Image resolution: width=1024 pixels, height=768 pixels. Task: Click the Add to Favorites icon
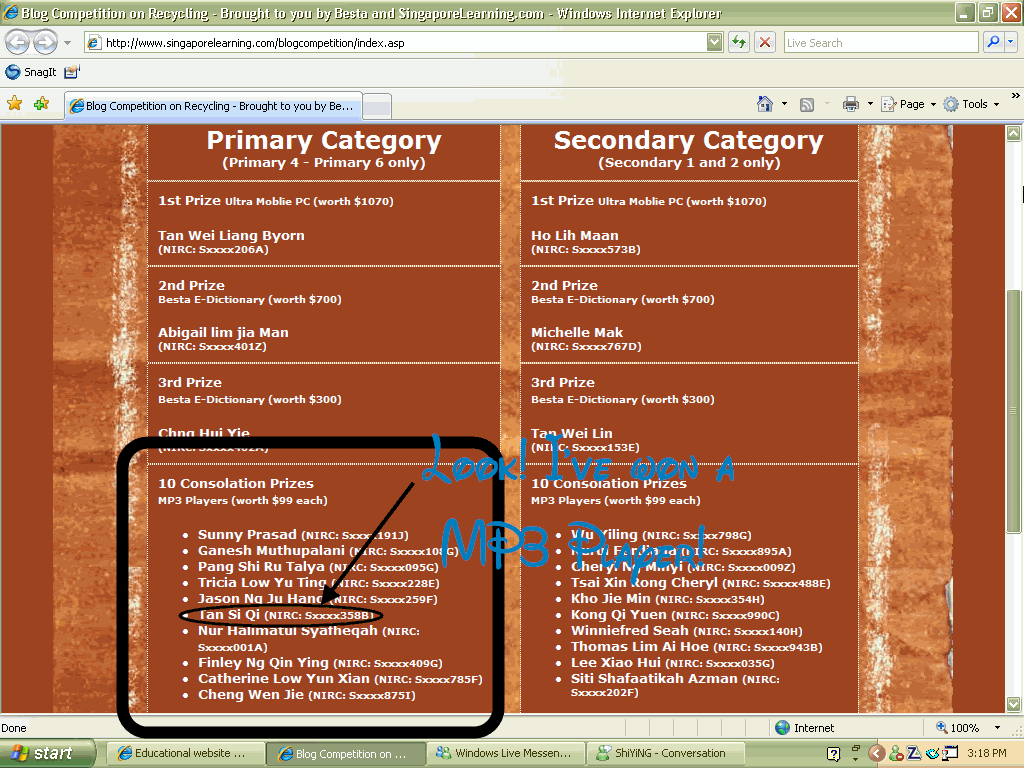41,104
